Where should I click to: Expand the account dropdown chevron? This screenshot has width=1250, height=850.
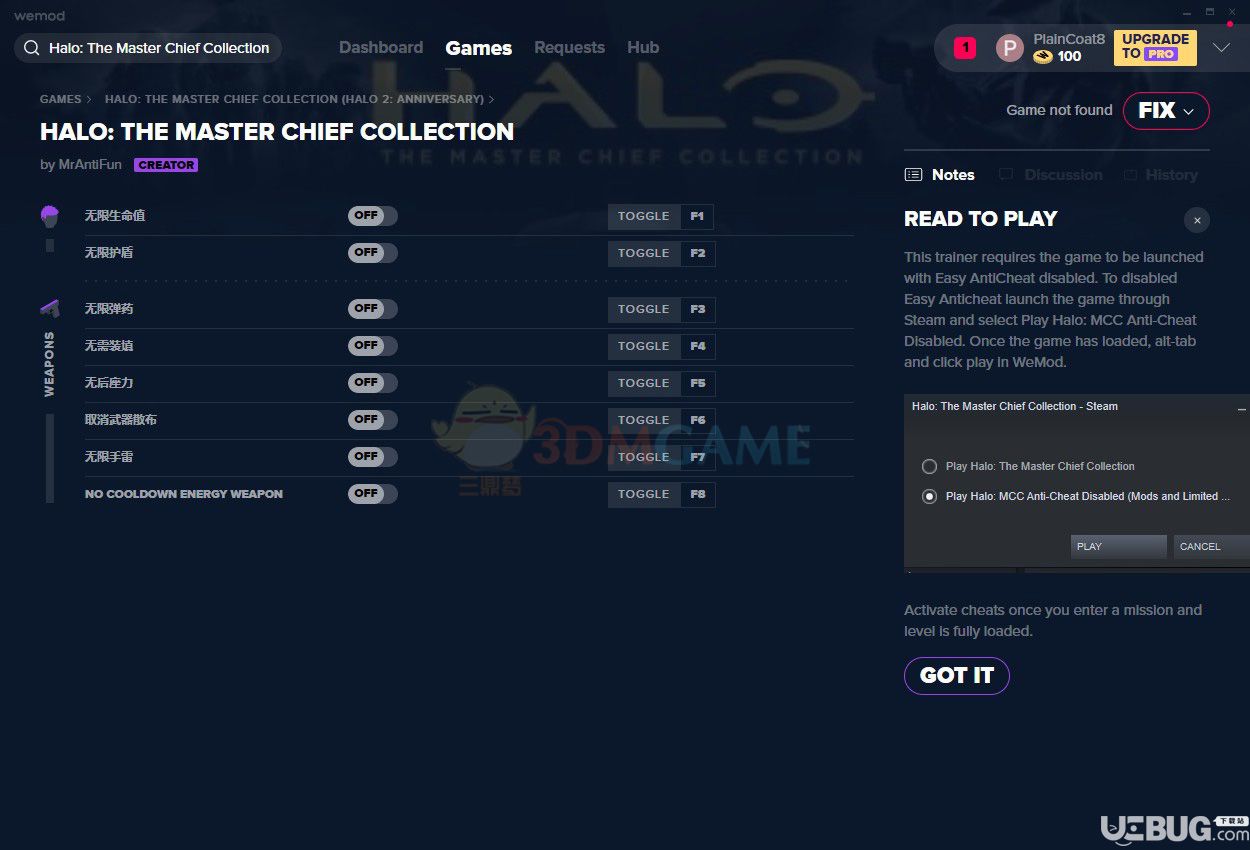pos(1221,48)
